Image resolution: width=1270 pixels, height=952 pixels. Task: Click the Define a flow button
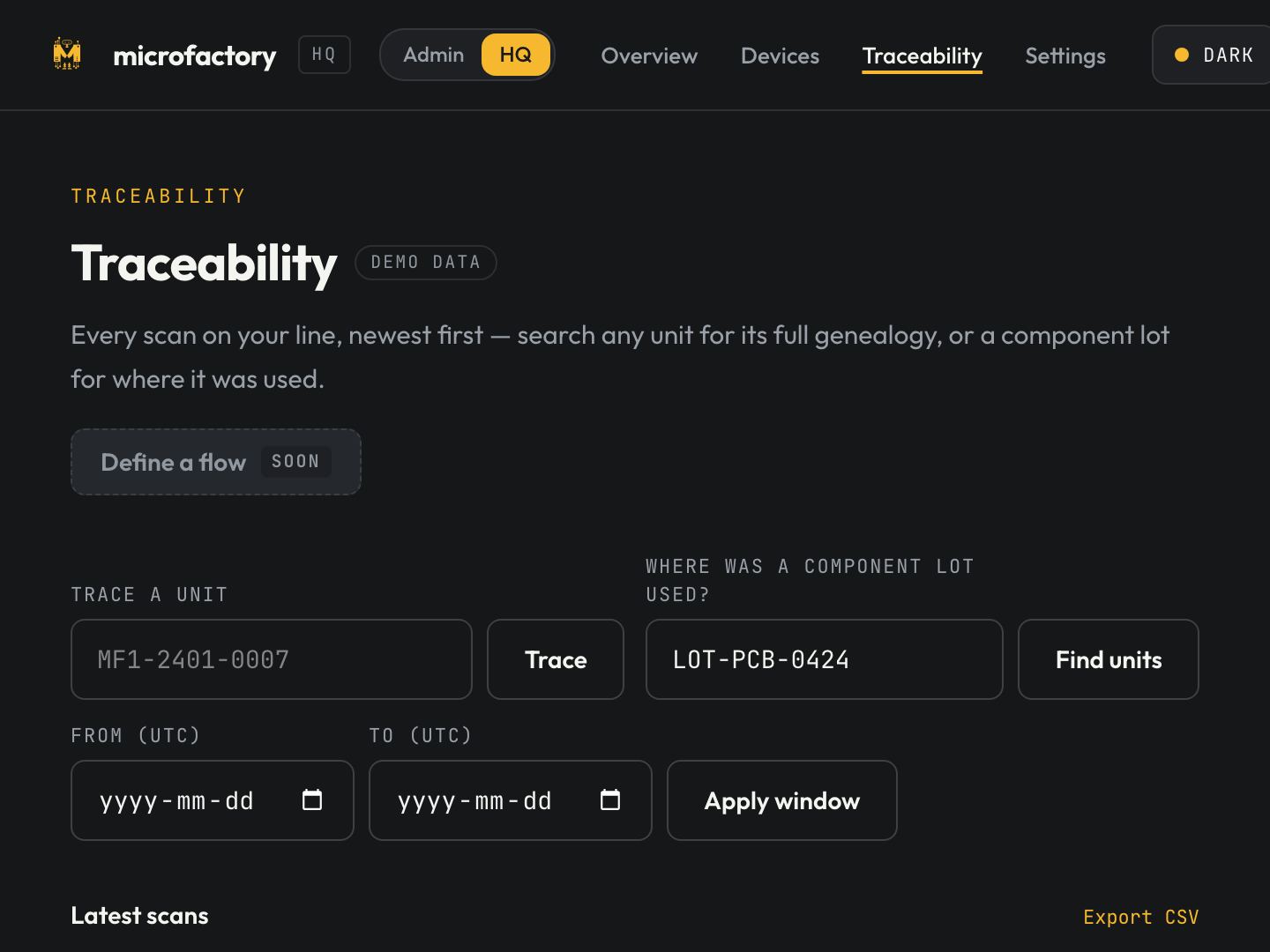(216, 462)
